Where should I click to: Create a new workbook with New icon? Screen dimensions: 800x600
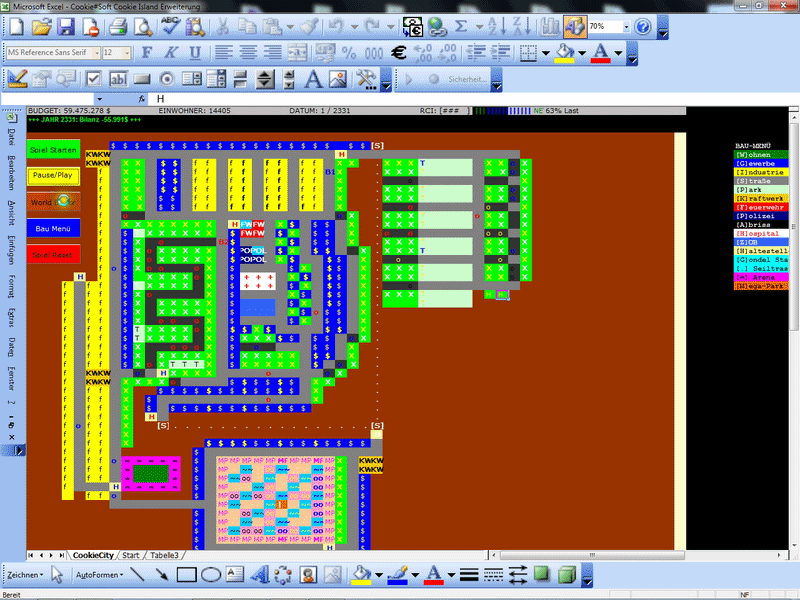[x=16, y=27]
